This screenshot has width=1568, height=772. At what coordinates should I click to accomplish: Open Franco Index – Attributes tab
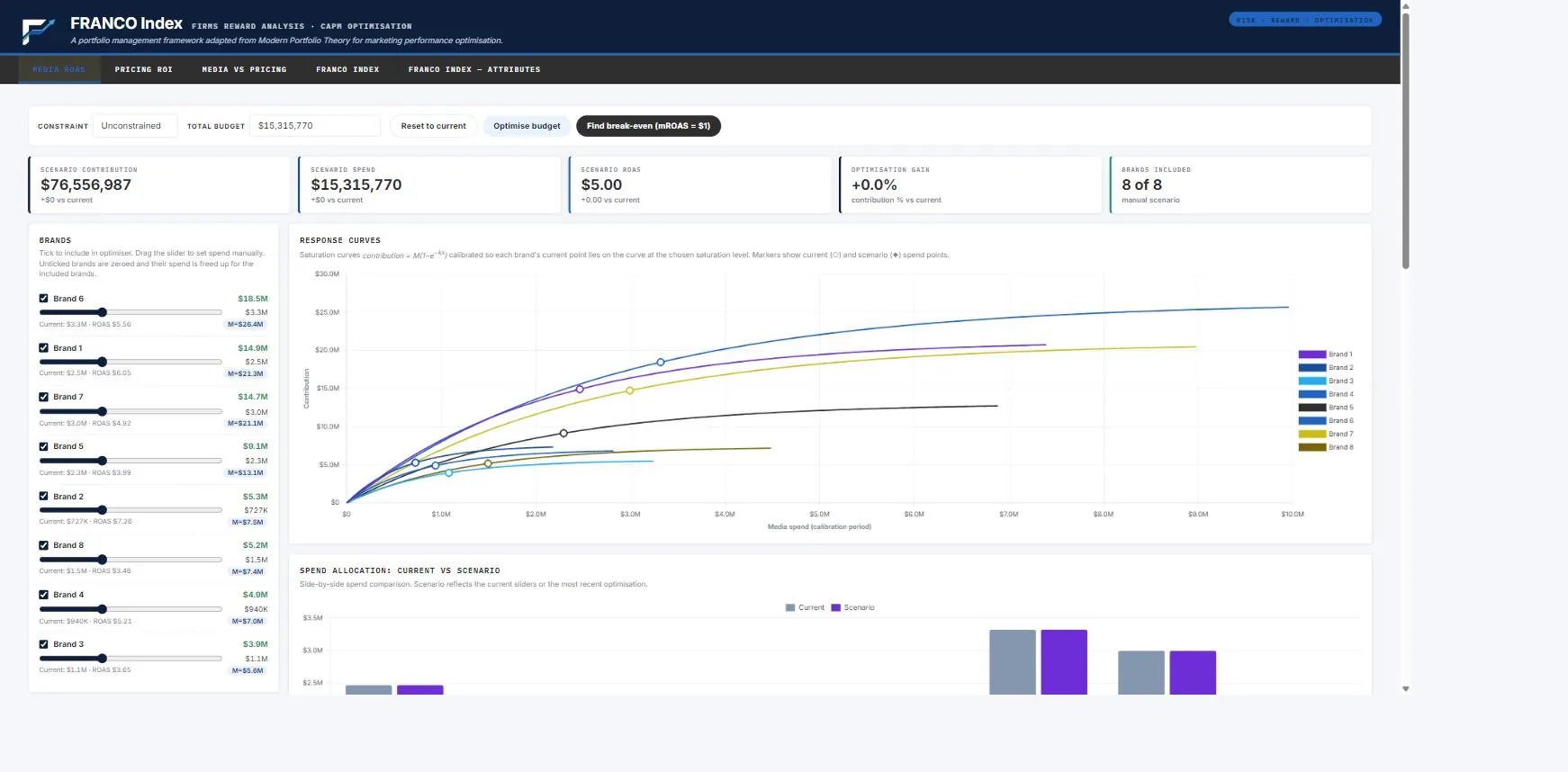(x=474, y=69)
